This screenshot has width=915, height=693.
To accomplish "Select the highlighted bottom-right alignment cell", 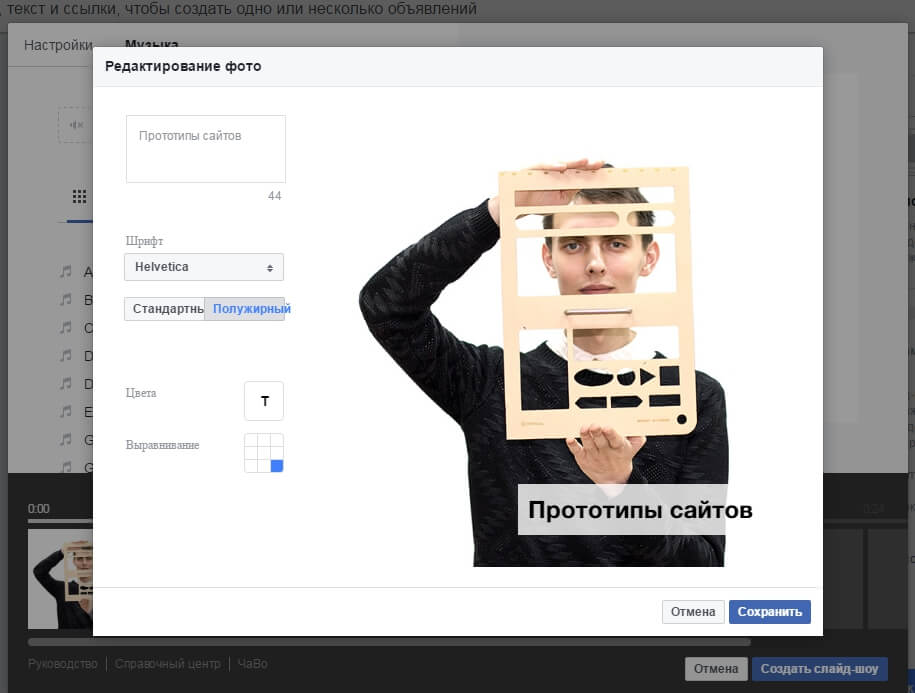I will click(277, 466).
